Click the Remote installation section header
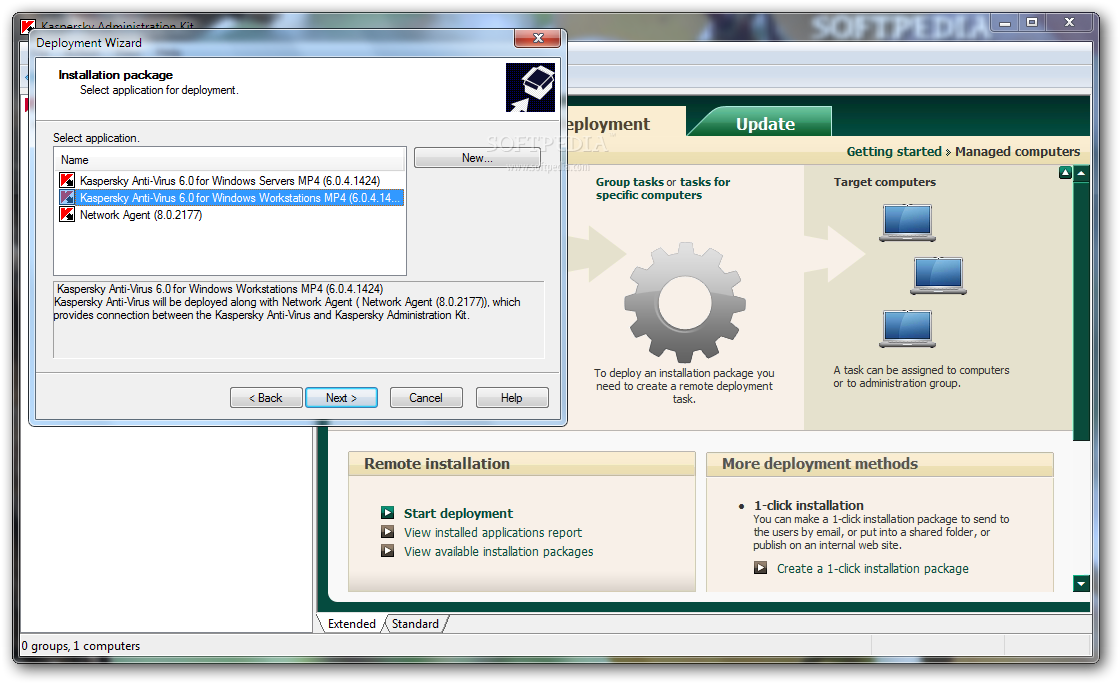Screen dimensions: 1120x684 click(521, 464)
